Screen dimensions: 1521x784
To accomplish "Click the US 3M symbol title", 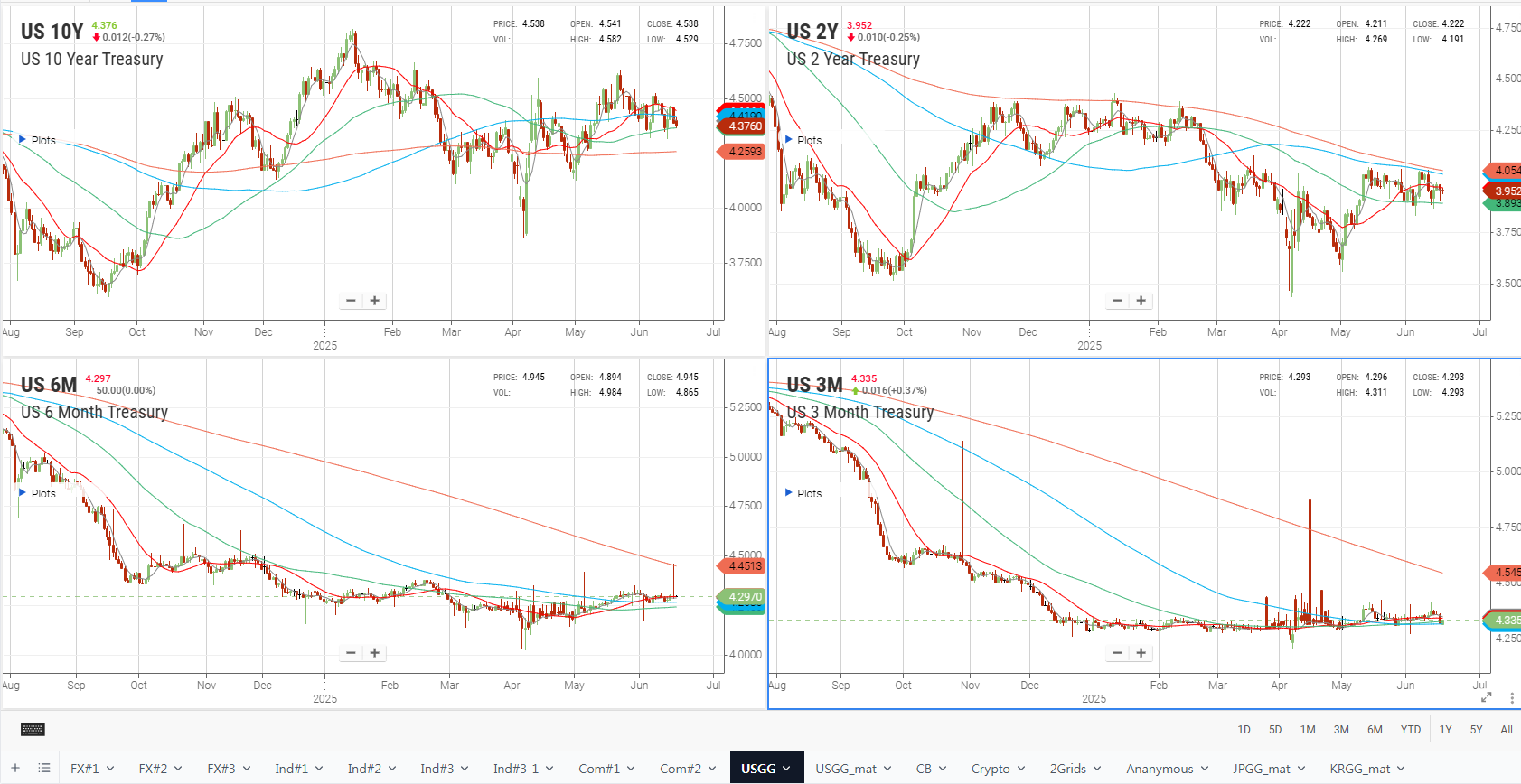I will click(814, 385).
